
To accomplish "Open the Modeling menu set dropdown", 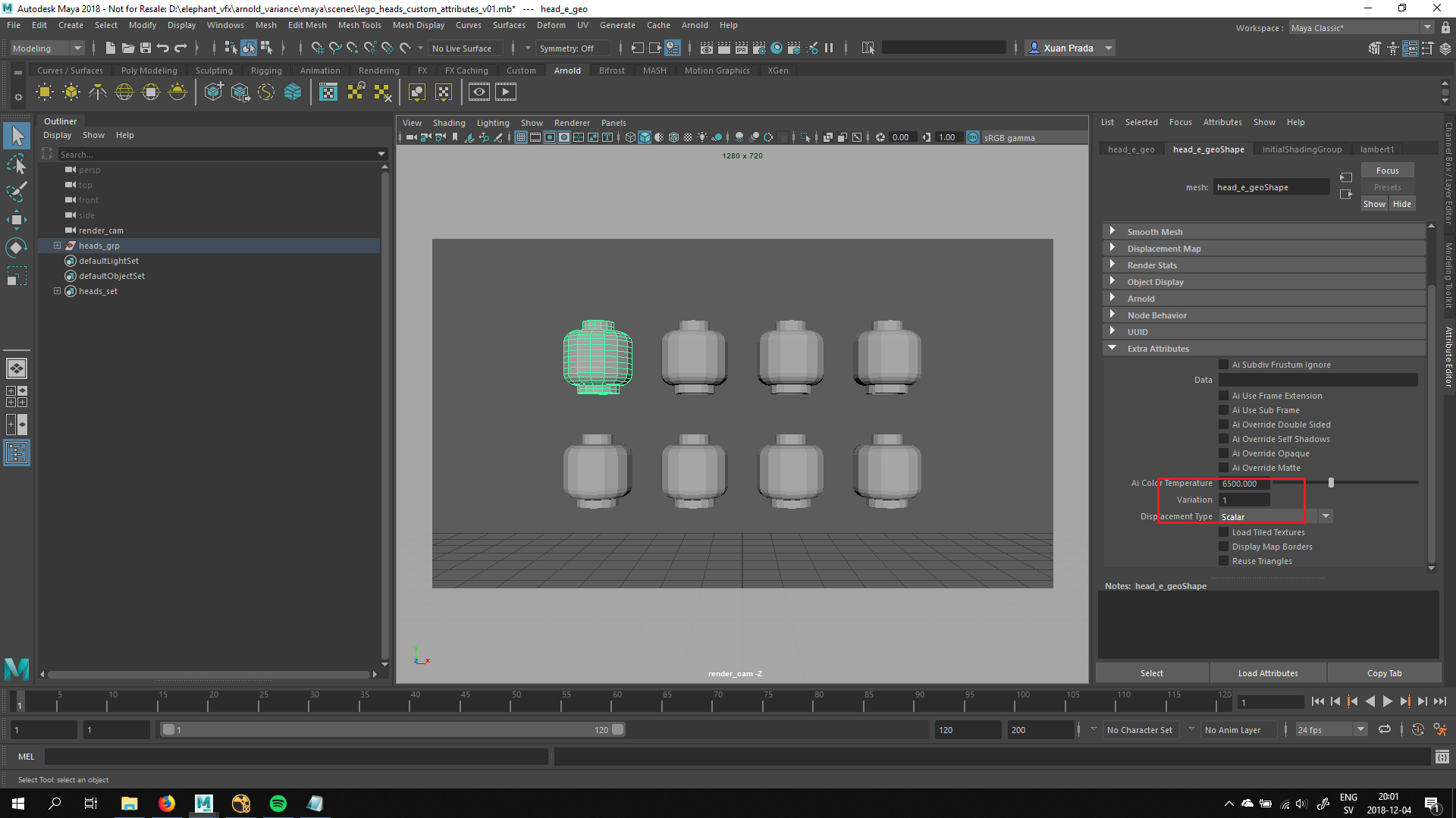I will (47, 48).
